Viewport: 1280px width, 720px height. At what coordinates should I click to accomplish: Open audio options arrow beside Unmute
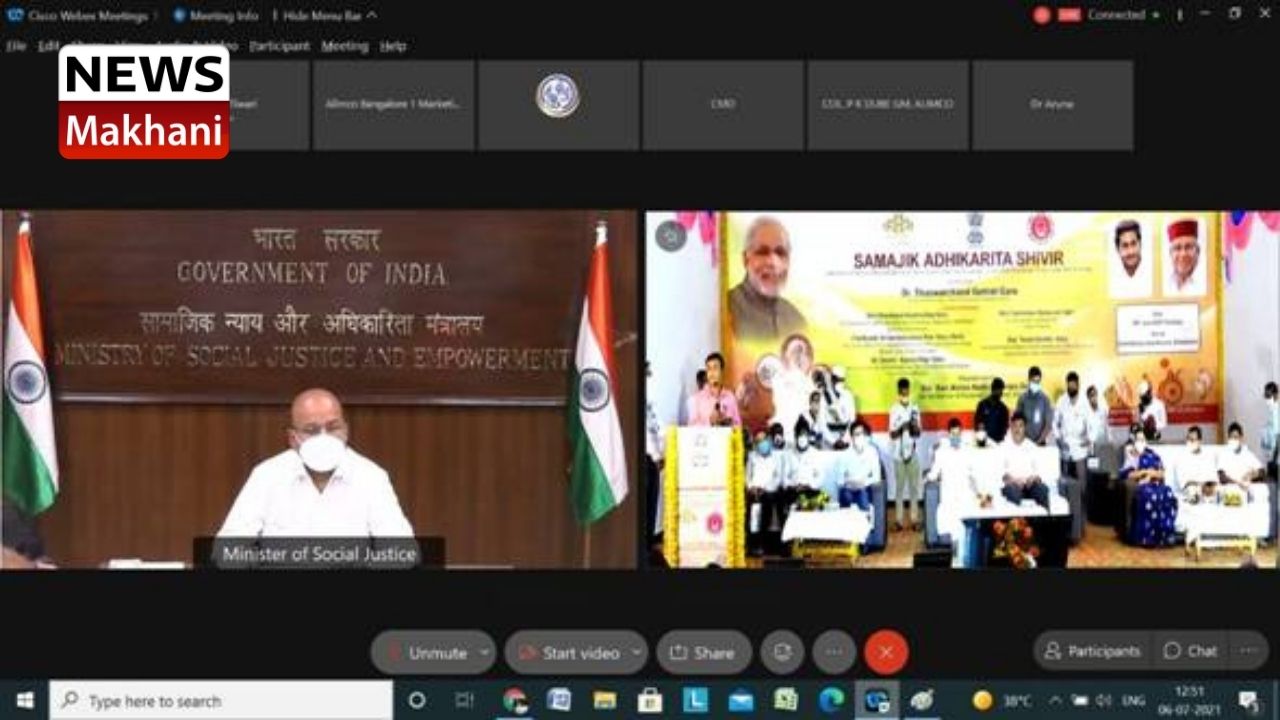click(484, 653)
